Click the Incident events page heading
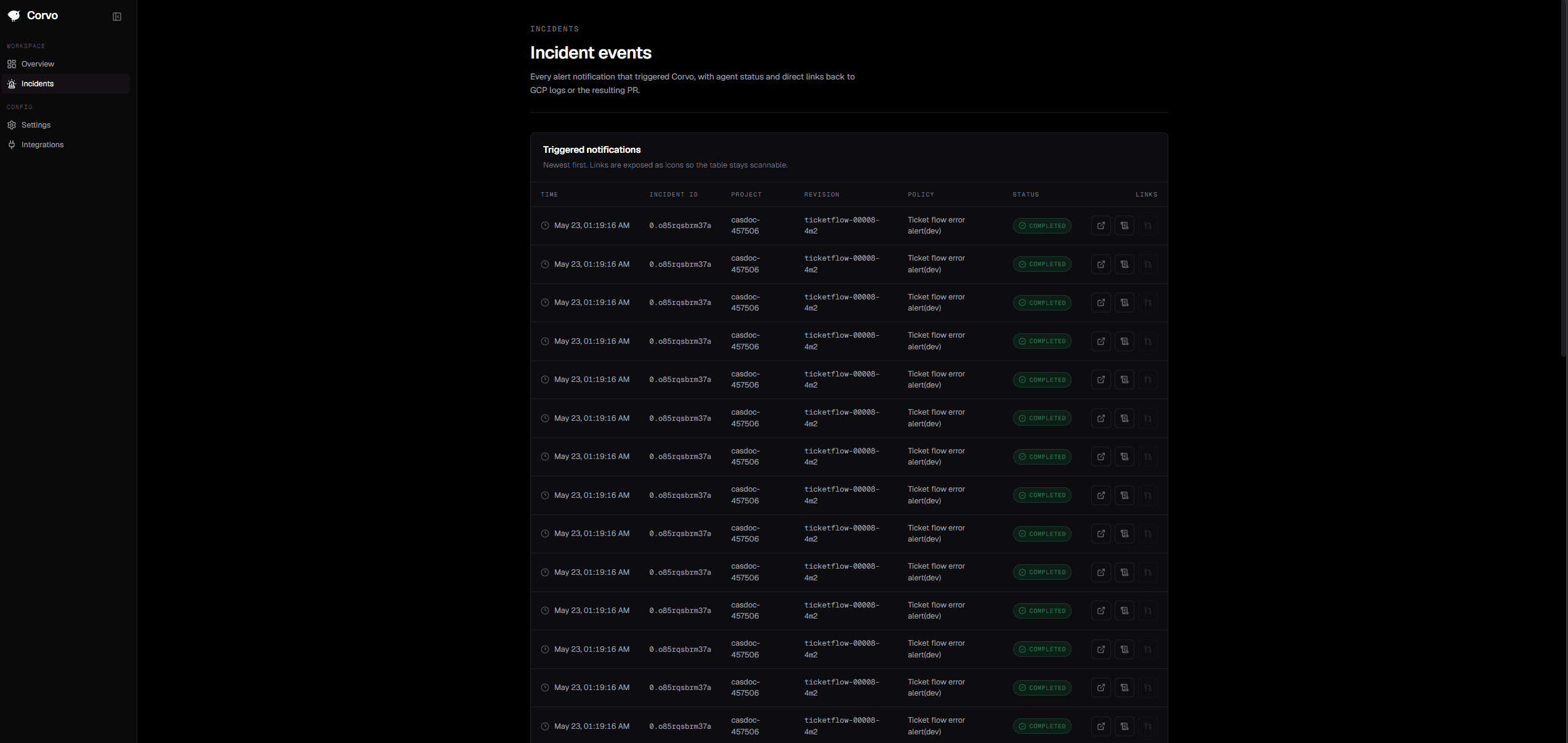Screen dimensions: 1568x743 click(591, 53)
